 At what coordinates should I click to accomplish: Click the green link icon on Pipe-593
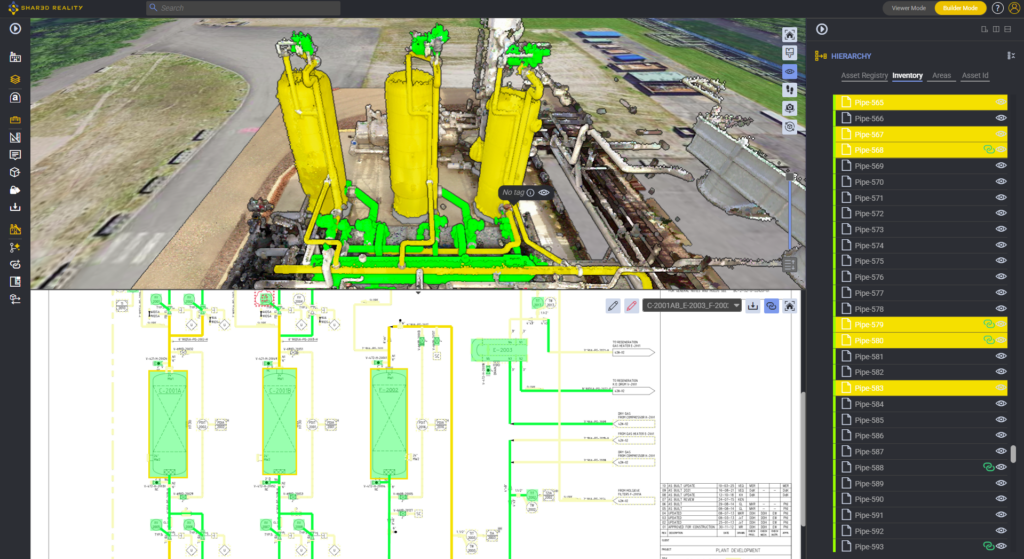pos(989,547)
